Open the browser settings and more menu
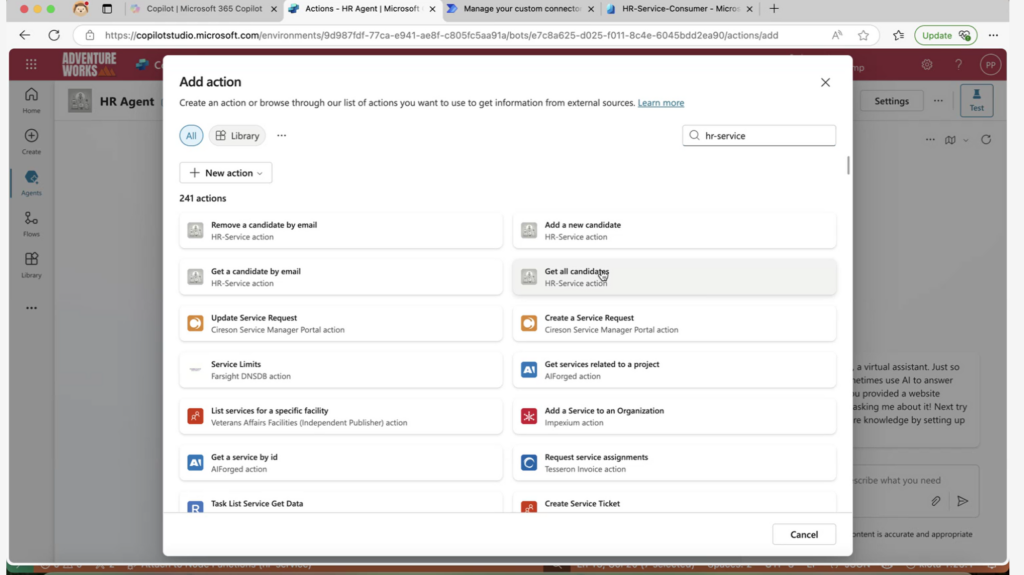Viewport: 1024px width, 575px height. coord(993,35)
